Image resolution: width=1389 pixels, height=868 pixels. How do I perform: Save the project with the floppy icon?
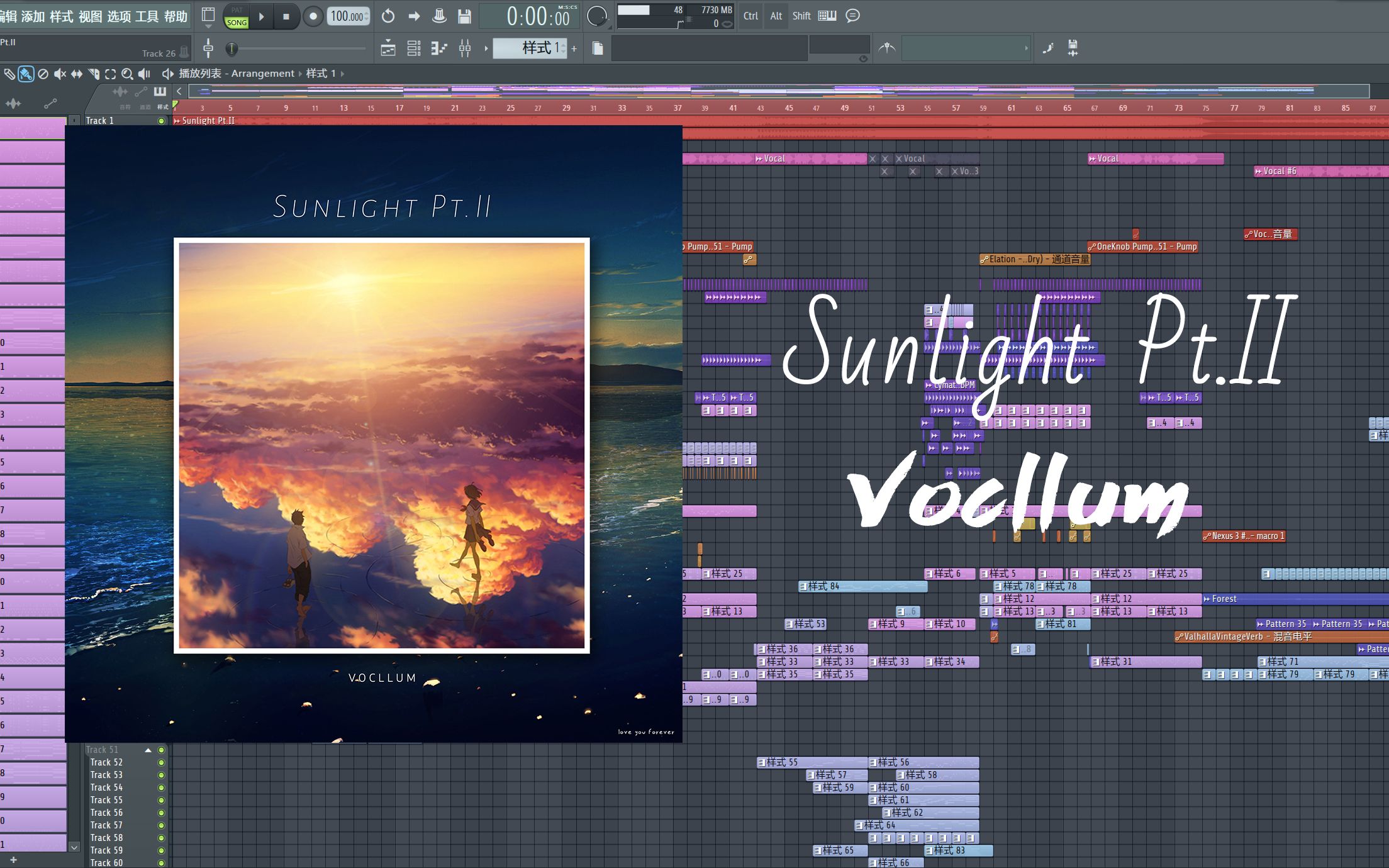(x=464, y=16)
